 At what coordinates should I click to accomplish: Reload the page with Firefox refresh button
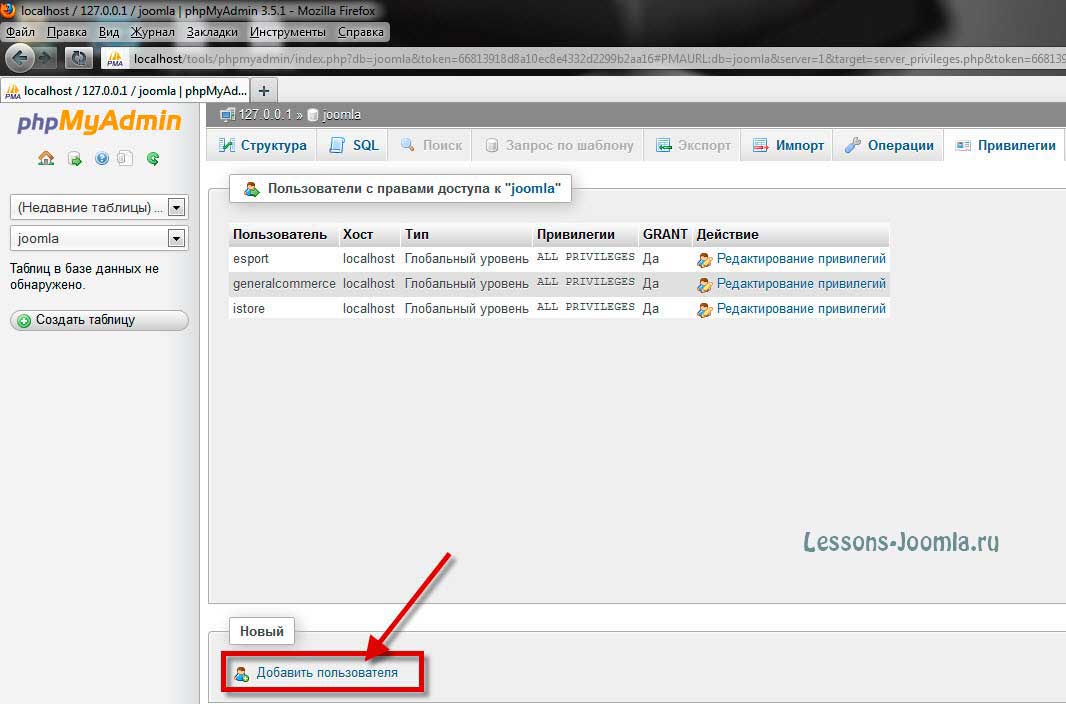(78, 58)
